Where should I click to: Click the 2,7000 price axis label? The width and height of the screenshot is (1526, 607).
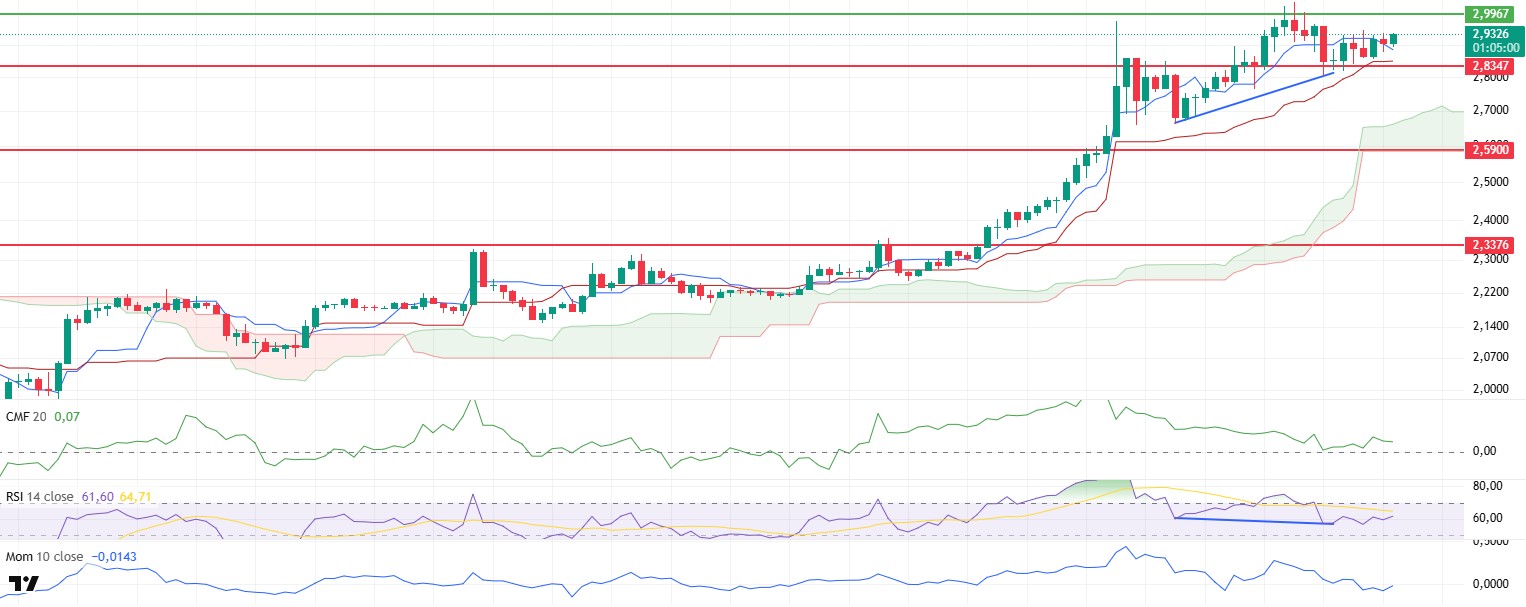pyautogui.click(x=1488, y=109)
